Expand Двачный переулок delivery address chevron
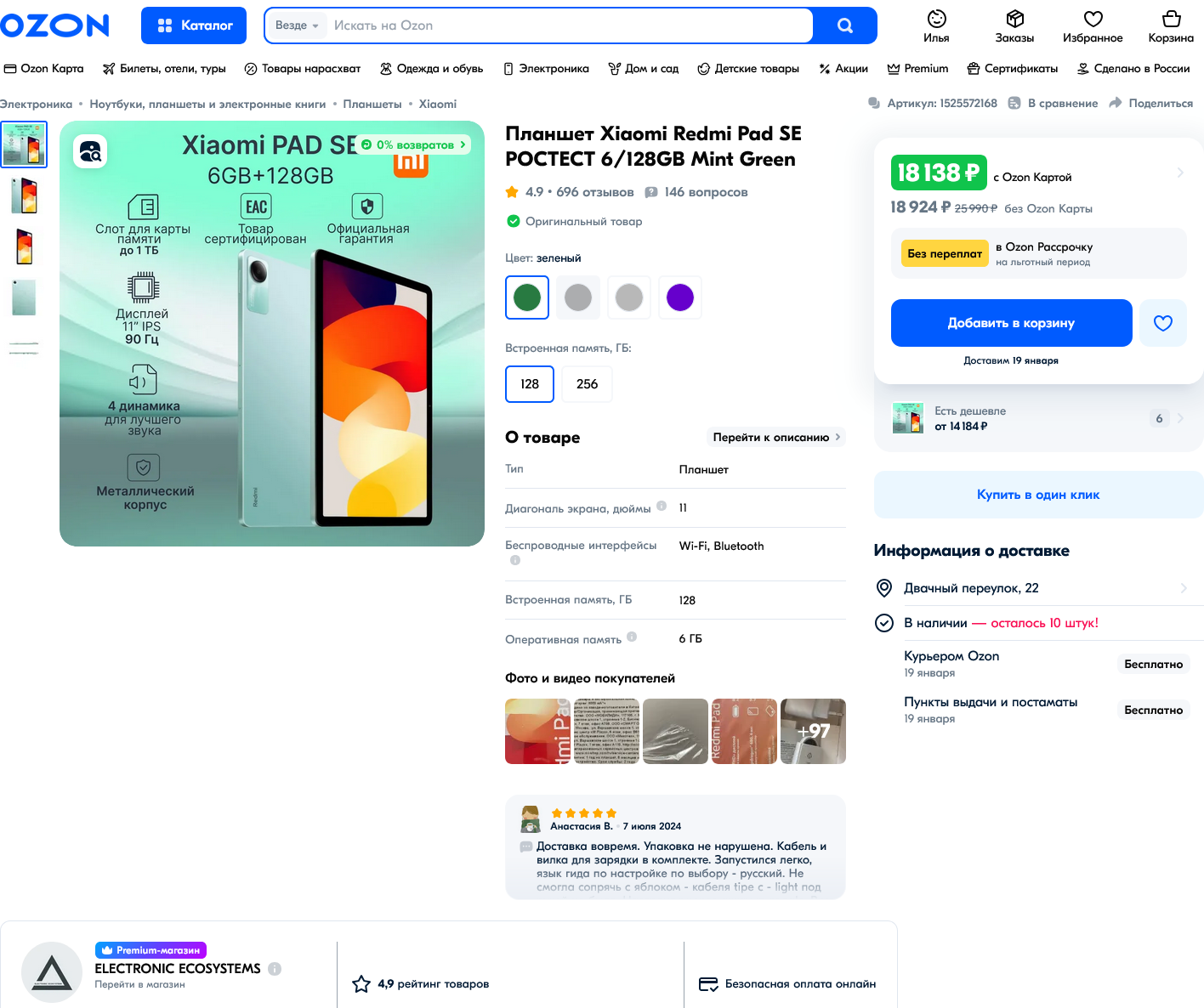1204x1008 pixels. coord(1183,588)
